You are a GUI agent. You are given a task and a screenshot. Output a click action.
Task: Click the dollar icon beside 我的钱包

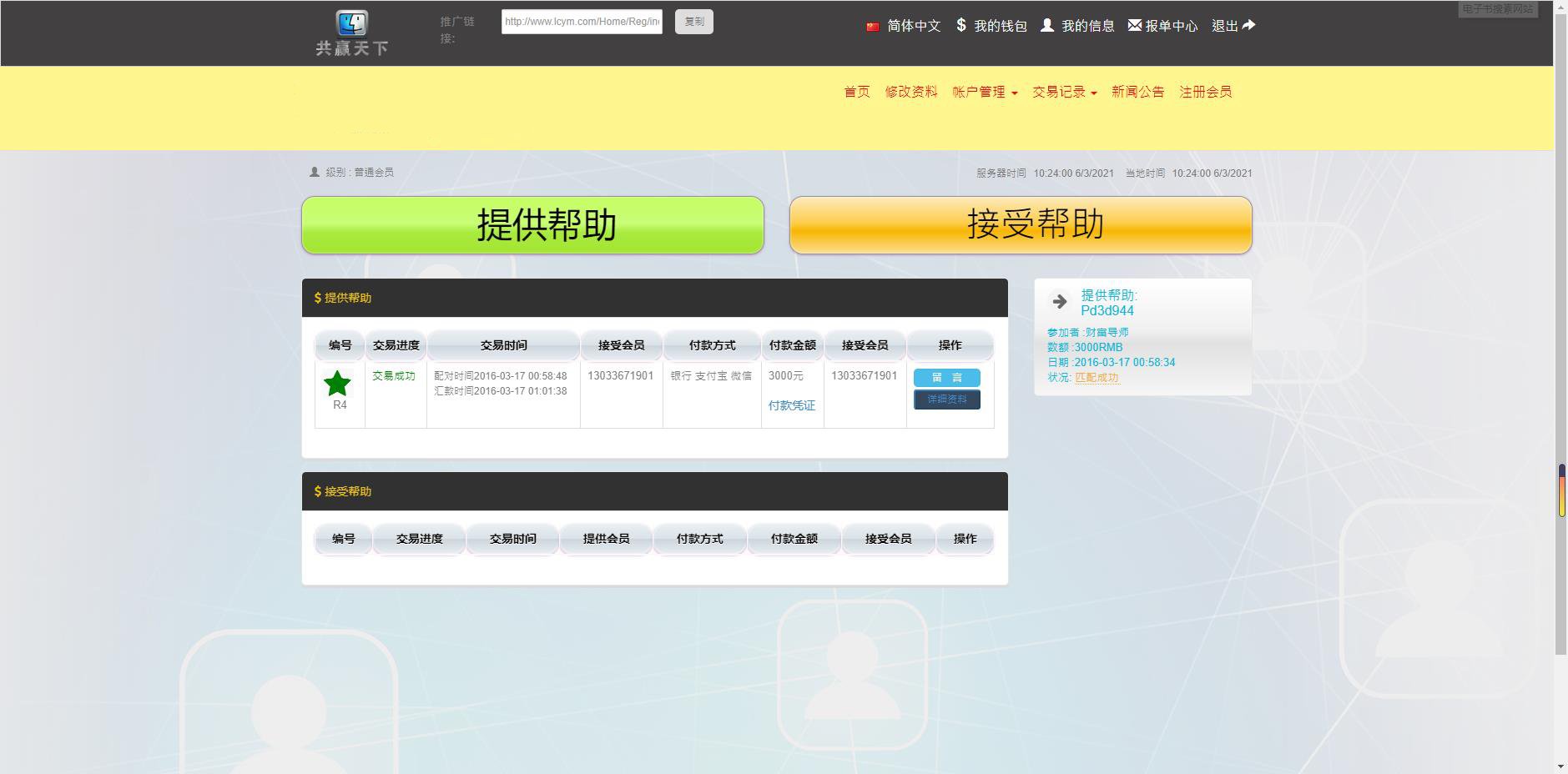961,26
